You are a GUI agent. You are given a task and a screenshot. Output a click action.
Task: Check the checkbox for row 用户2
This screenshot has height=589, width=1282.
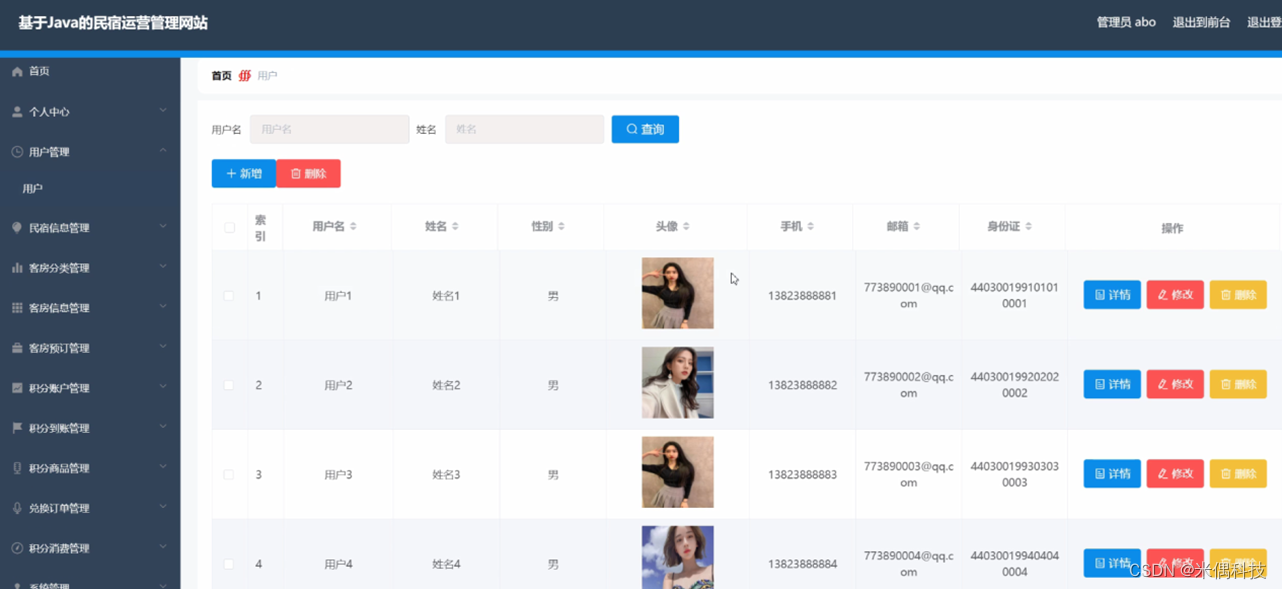pyautogui.click(x=229, y=385)
